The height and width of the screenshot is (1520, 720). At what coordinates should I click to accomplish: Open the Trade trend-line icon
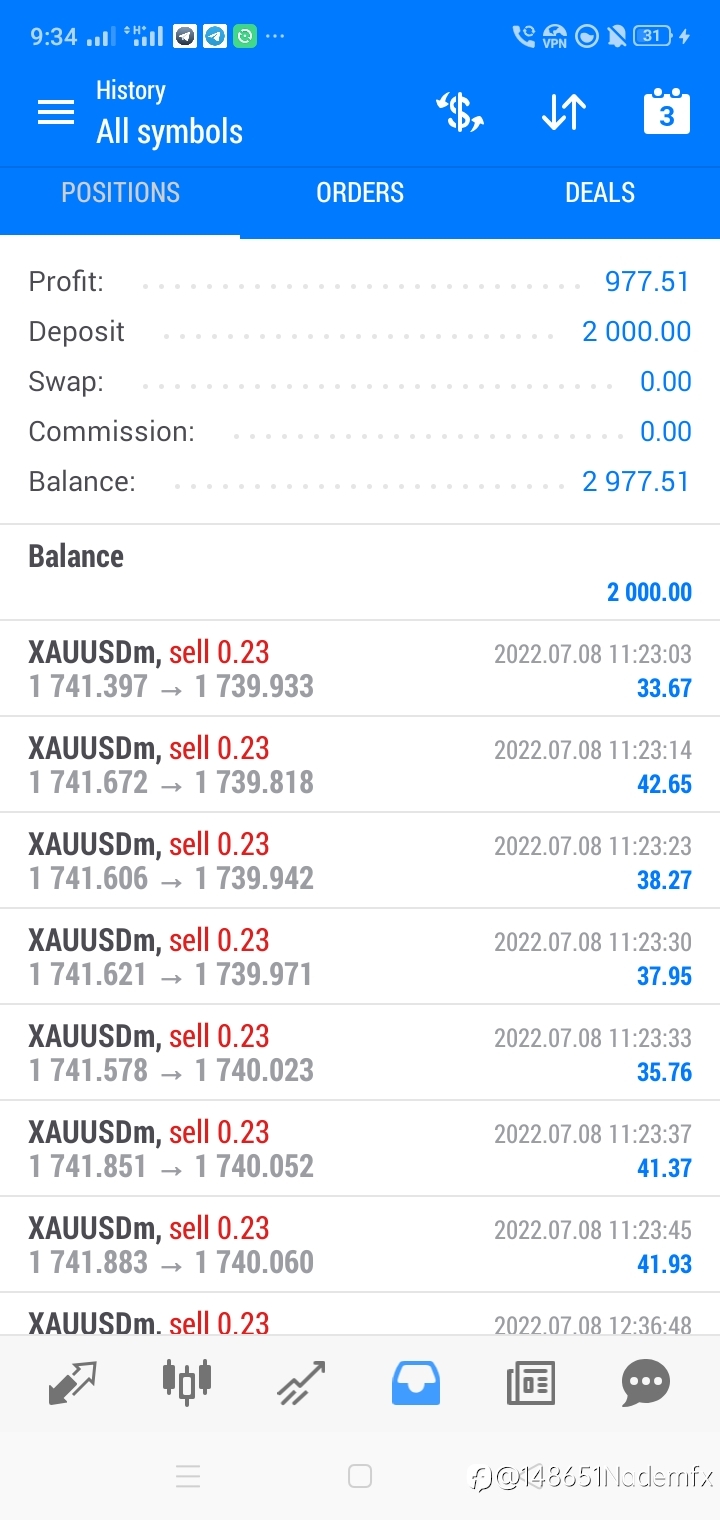(302, 1384)
